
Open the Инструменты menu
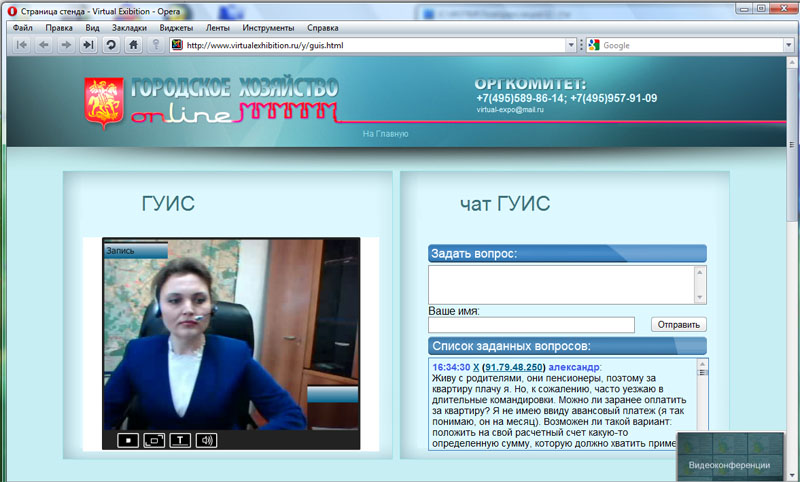[x=268, y=28]
